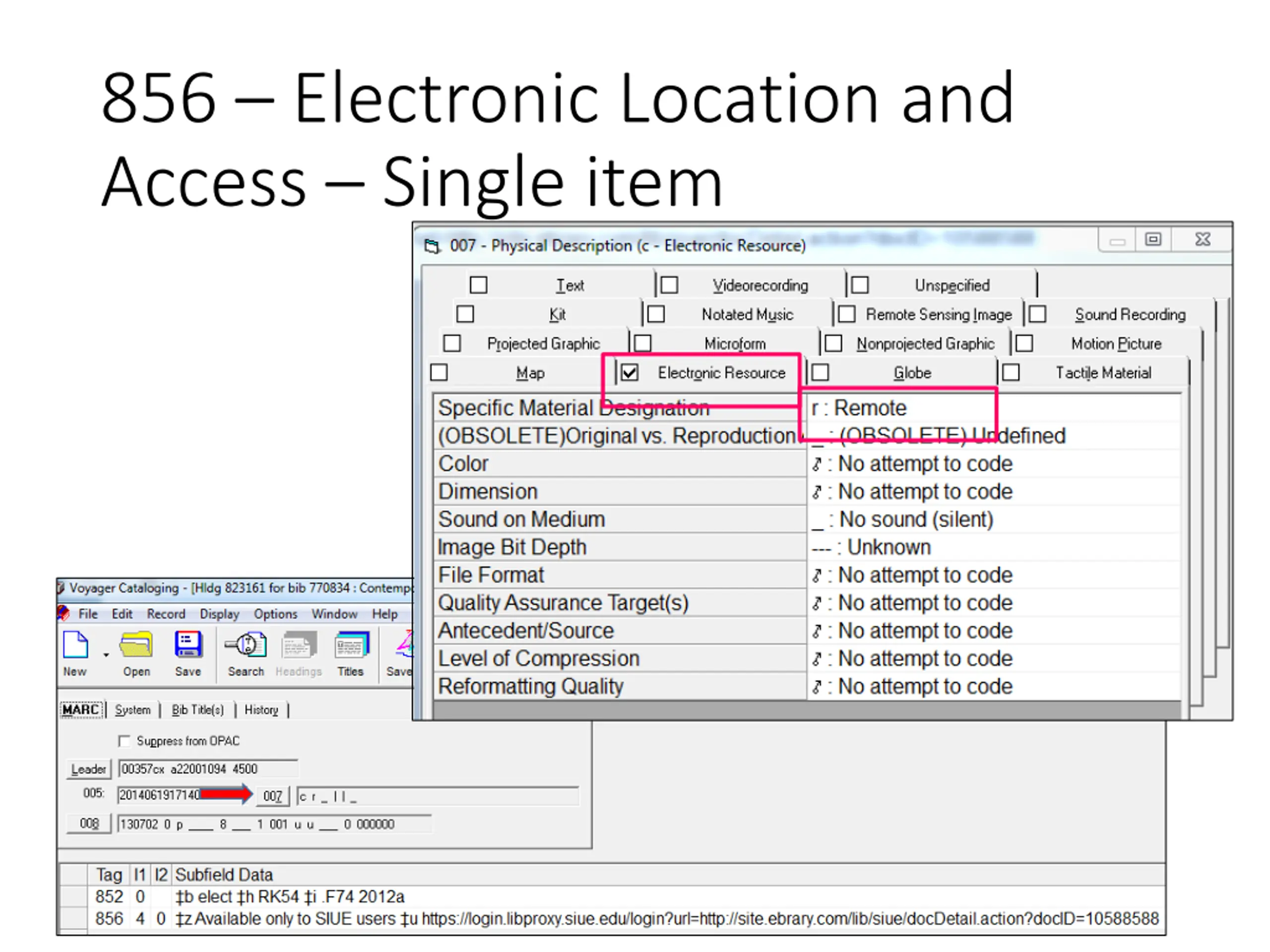Click the Headings toolbar icon
This screenshot has width=1270, height=952.
299,645
